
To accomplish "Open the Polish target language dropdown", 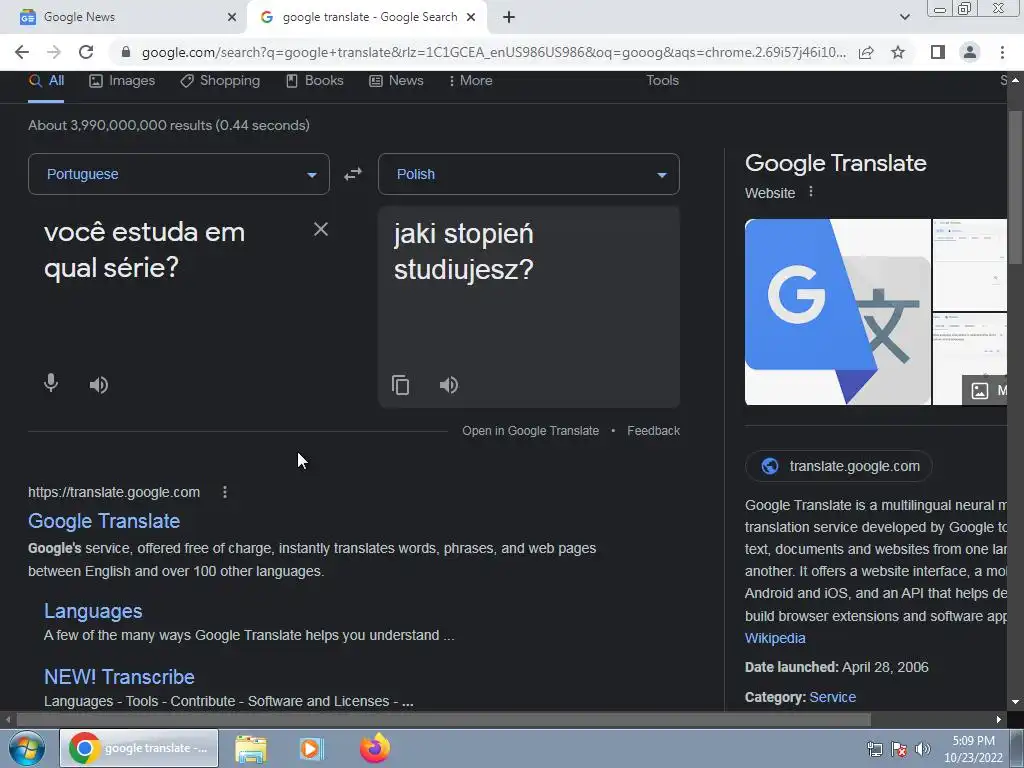I will 529,174.
